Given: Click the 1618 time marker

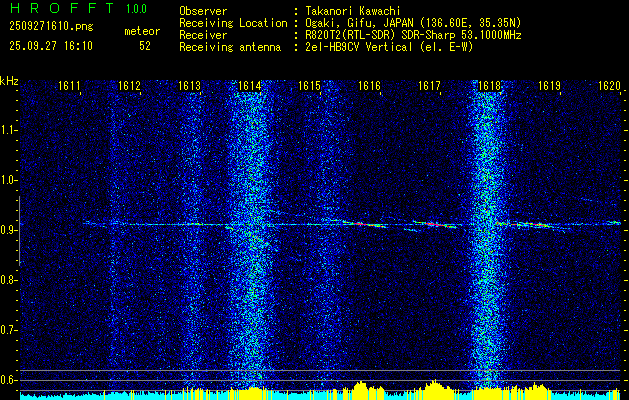Looking at the screenshot, I should (x=490, y=87).
